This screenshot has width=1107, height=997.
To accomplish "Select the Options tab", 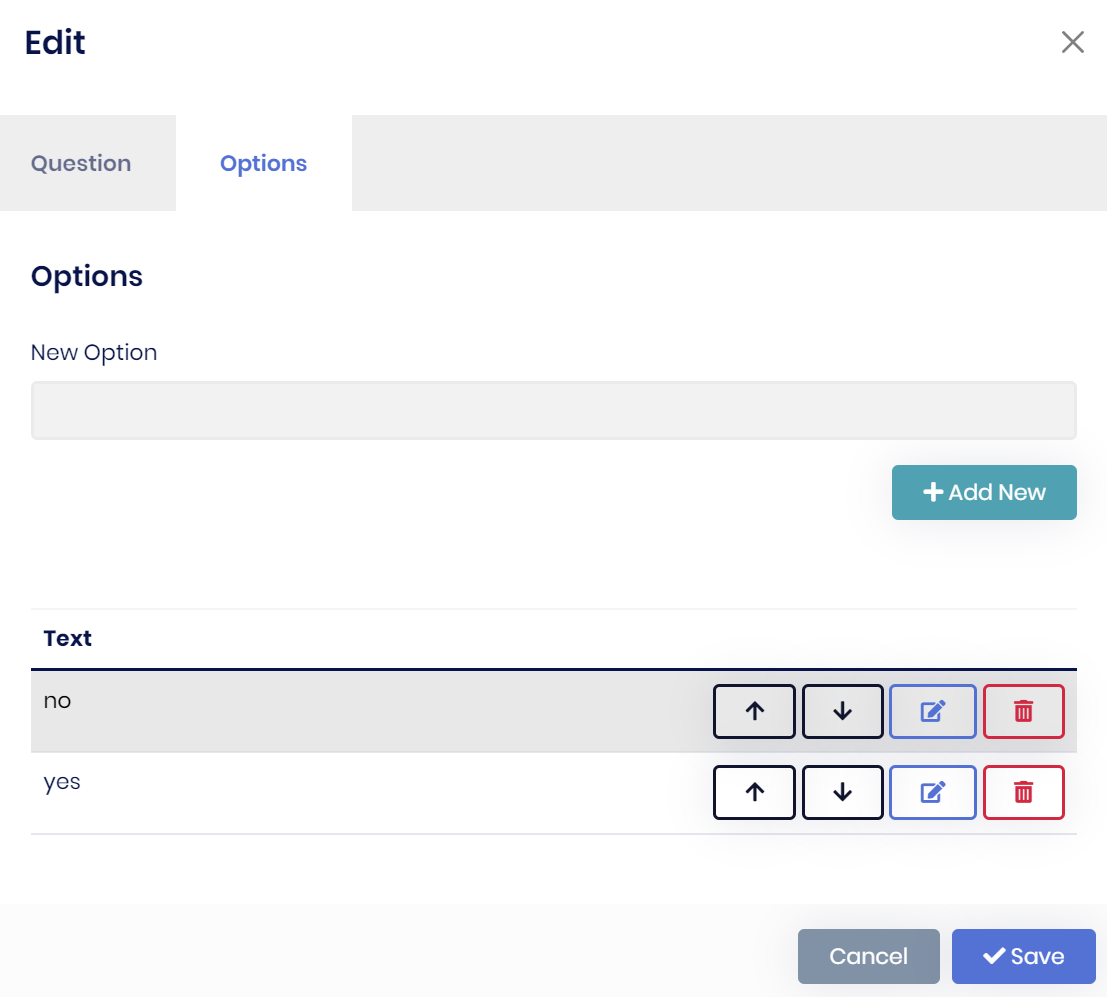I will click(x=263, y=163).
